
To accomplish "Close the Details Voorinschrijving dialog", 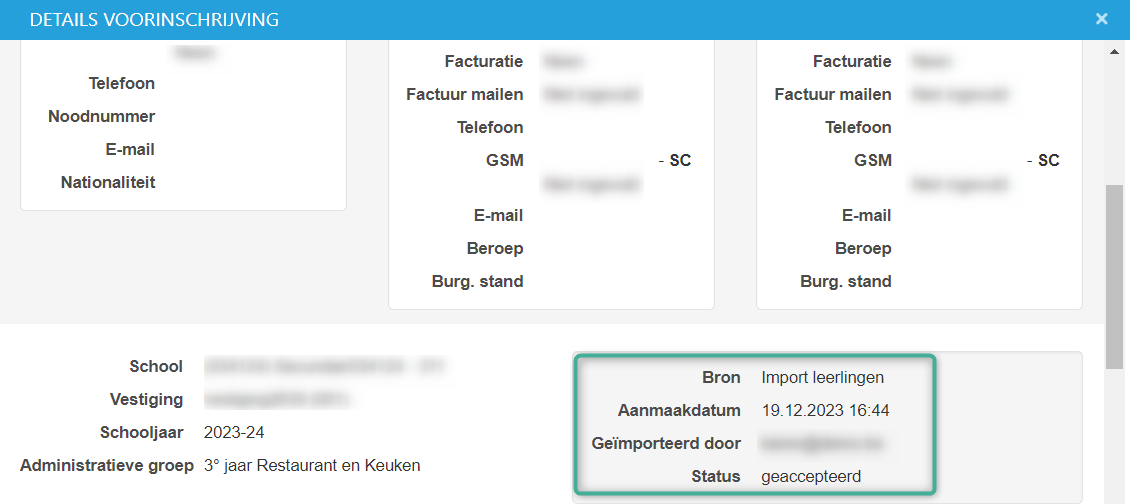I will click(x=1101, y=19).
